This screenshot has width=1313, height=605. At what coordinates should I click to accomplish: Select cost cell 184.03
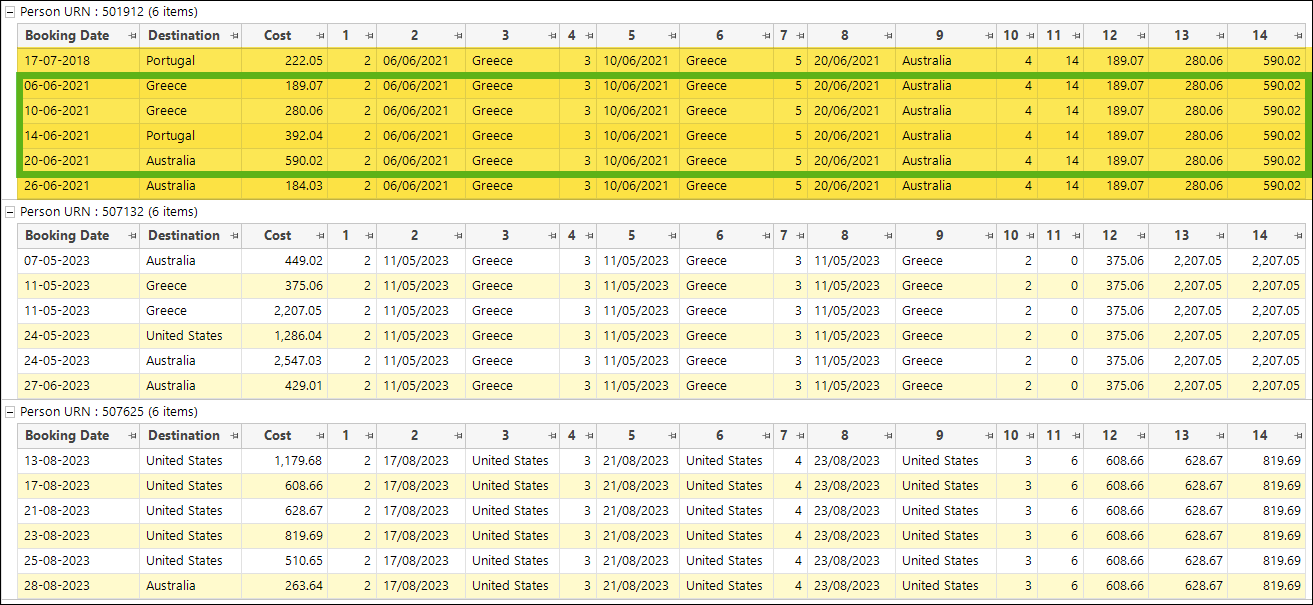284,186
